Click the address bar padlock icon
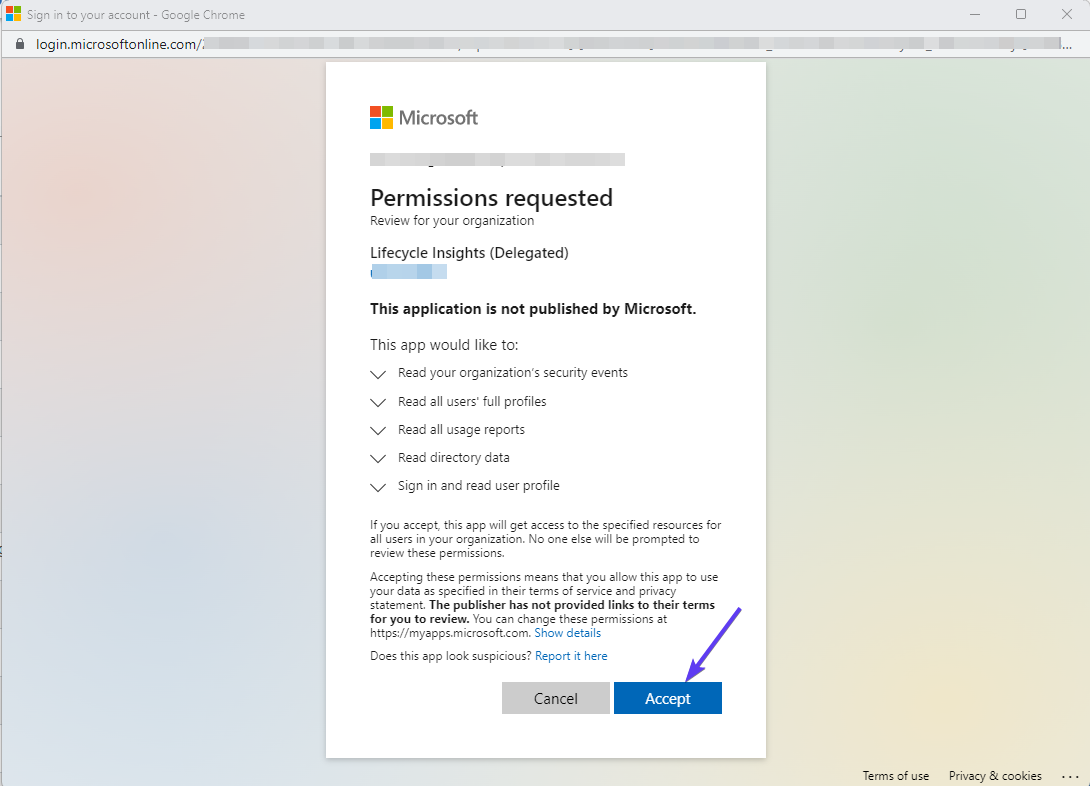The image size is (1090, 786). click(x=20, y=44)
